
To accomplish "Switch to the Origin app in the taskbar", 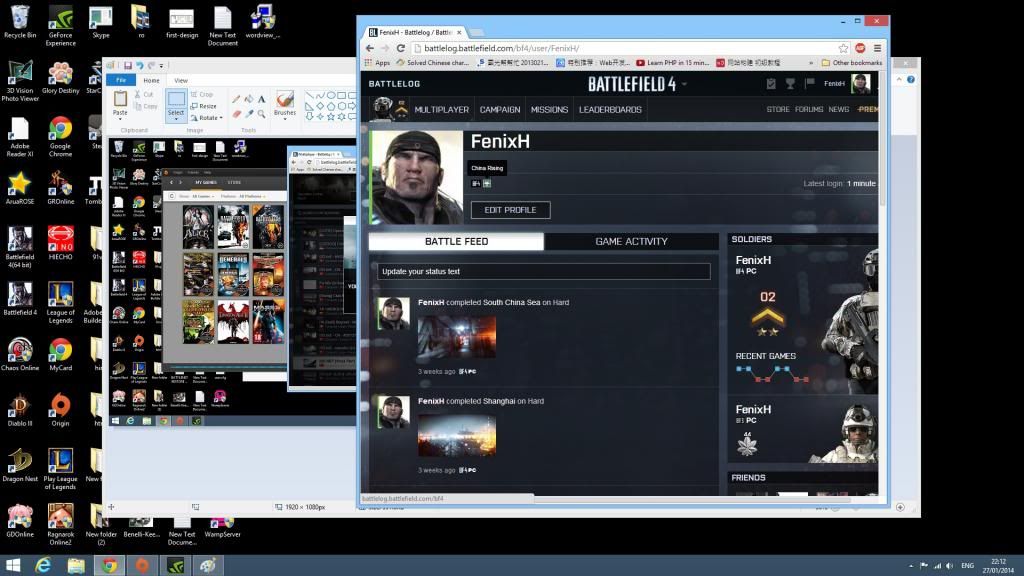I will coord(142,566).
